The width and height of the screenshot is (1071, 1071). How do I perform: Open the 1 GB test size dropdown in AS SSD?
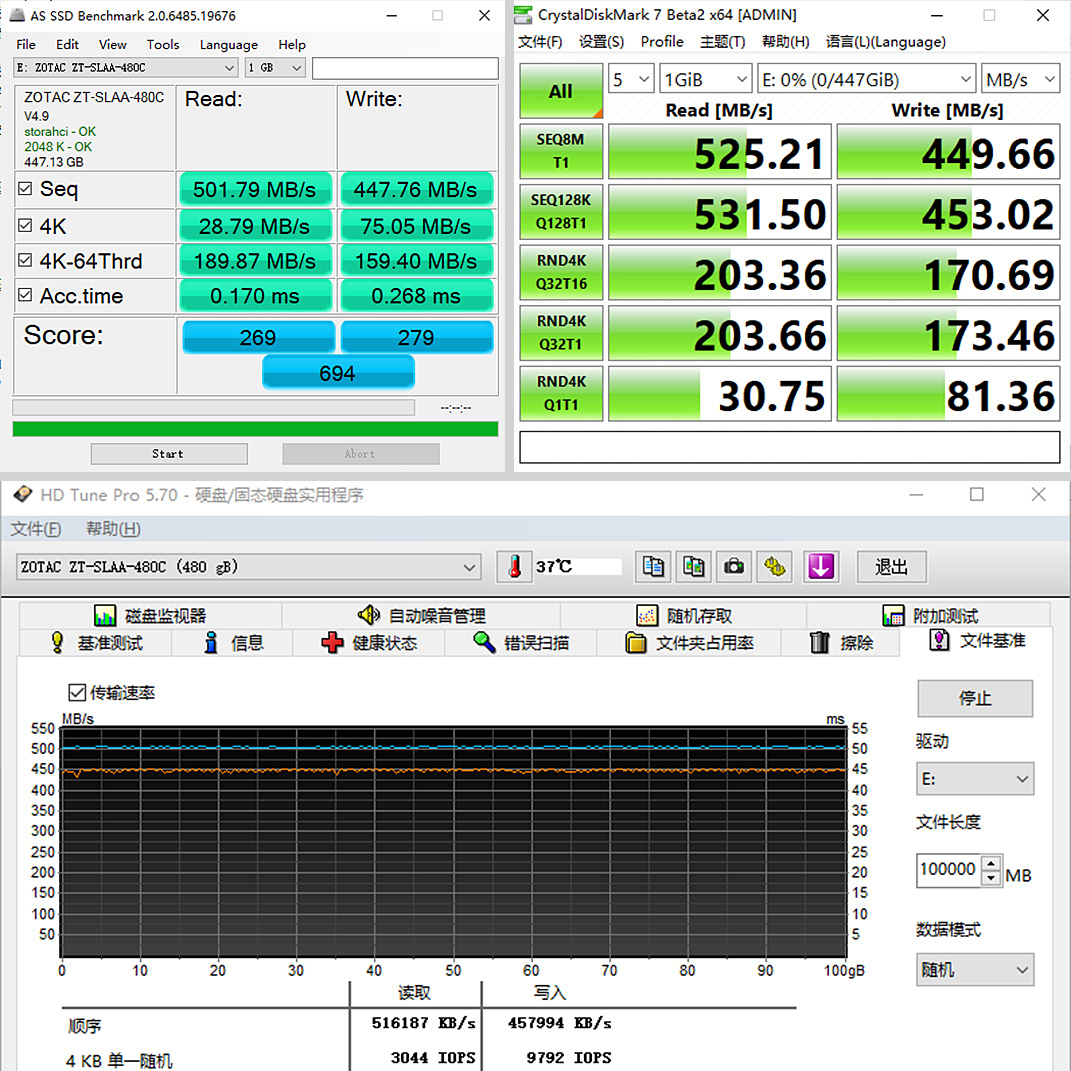tap(275, 68)
